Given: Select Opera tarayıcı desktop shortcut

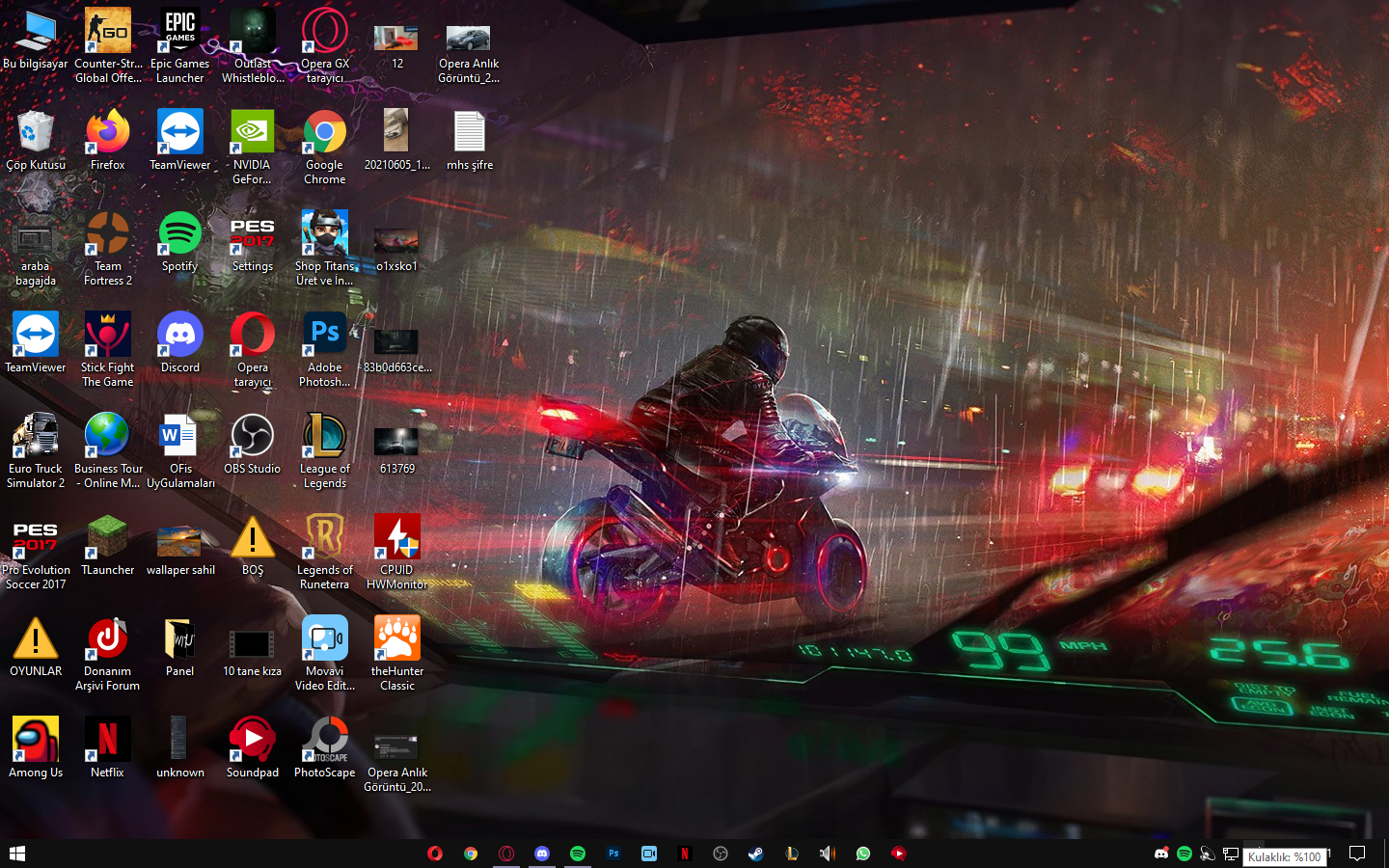Looking at the screenshot, I should pos(253,350).
